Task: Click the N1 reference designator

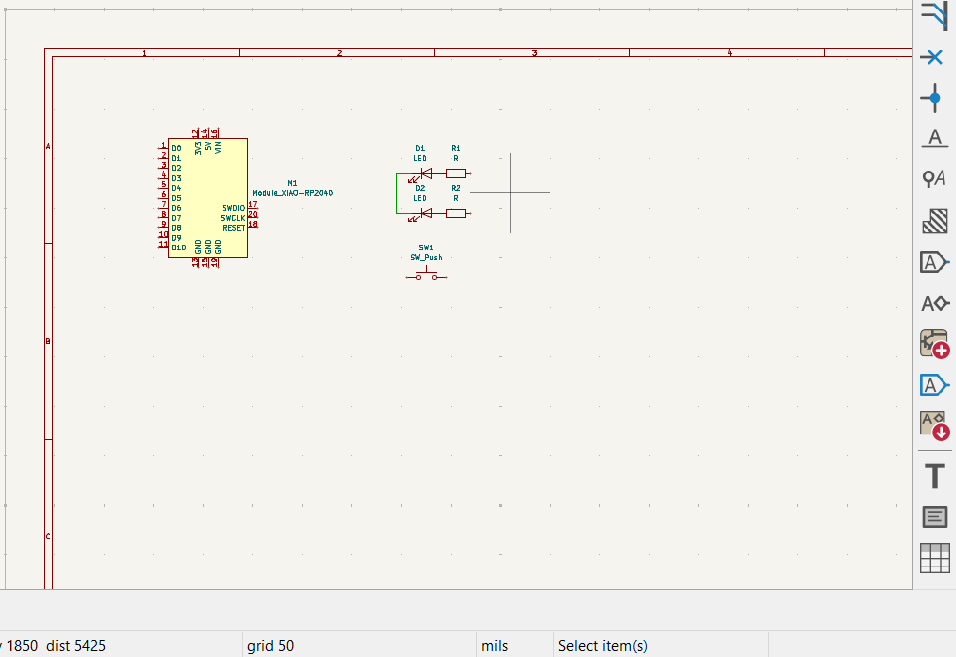Action: (293, 183)
